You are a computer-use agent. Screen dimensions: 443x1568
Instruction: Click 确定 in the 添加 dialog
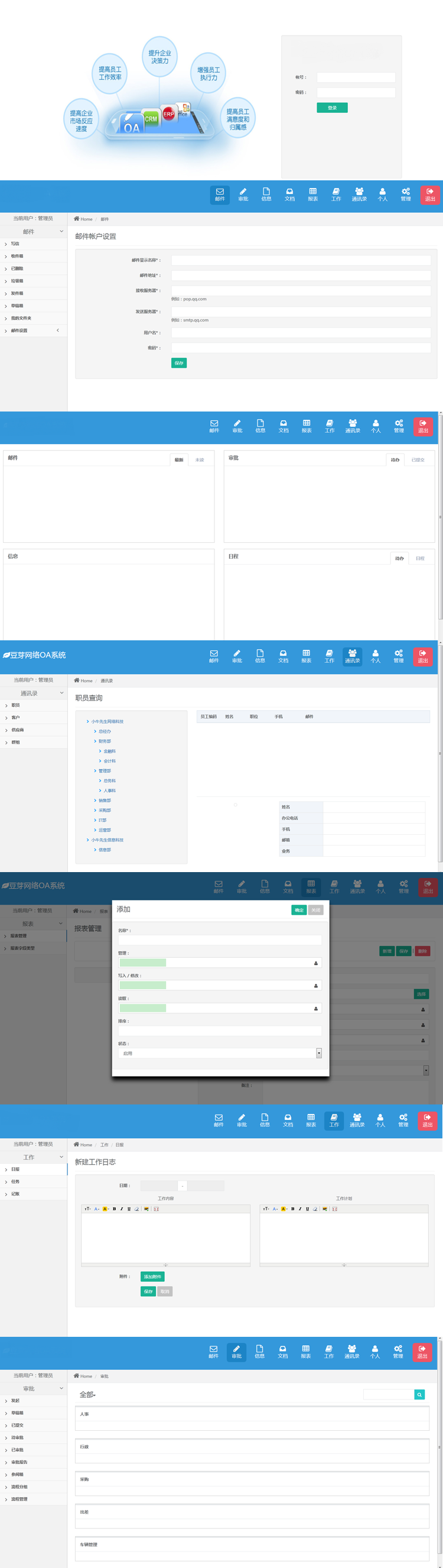tap(299, 910)
